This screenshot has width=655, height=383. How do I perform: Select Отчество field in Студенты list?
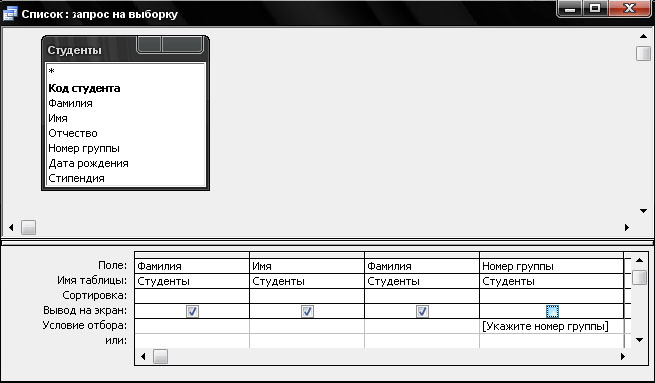click(125, 133)
